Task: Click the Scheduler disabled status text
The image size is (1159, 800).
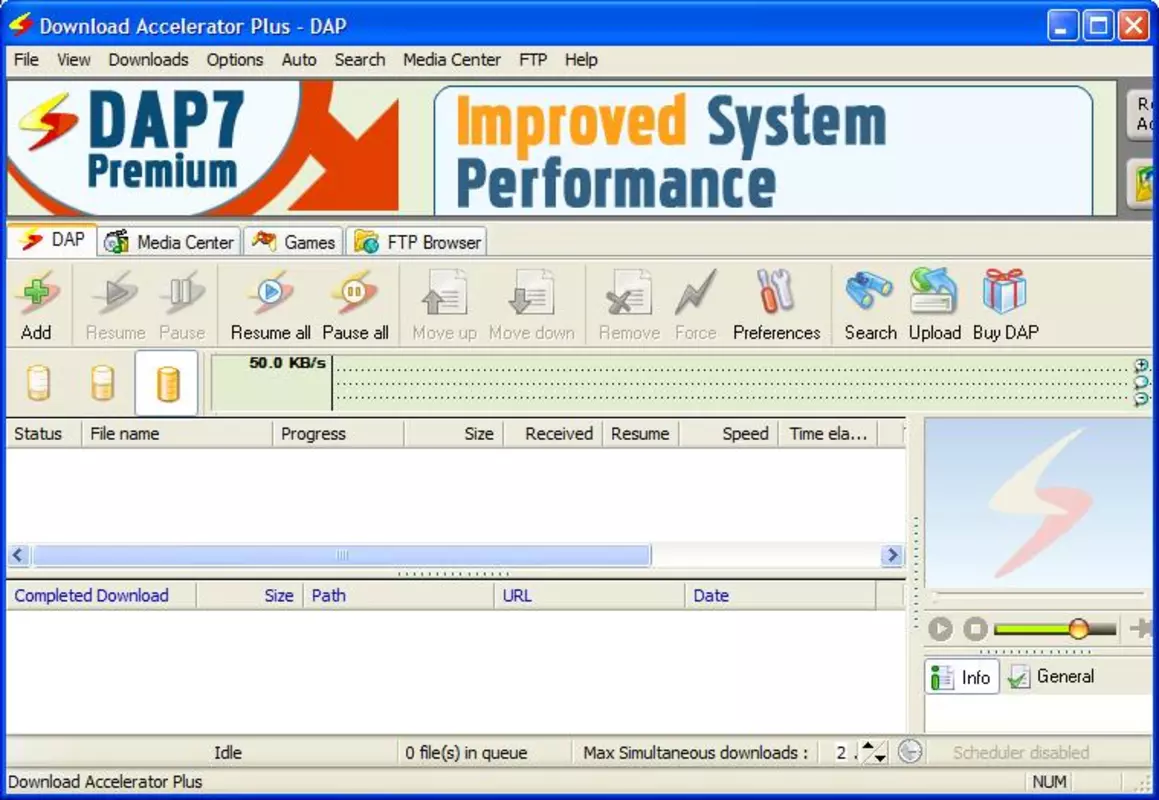Action: (x=1021, y=753)
